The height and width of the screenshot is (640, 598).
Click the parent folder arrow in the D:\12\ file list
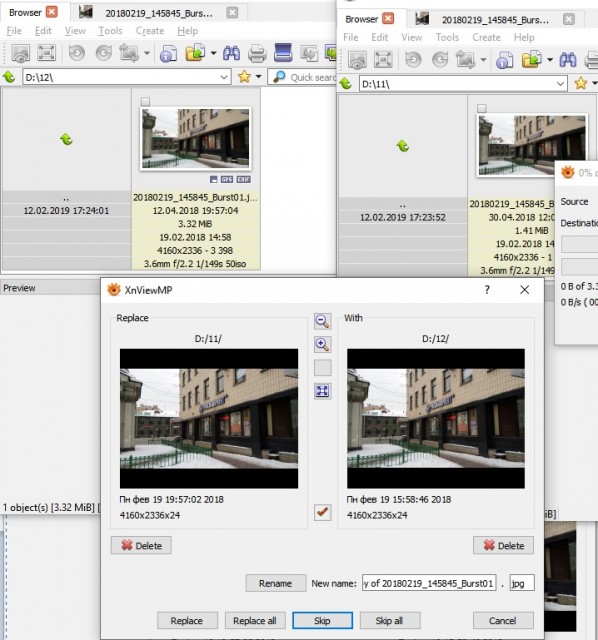click(66, 140)
